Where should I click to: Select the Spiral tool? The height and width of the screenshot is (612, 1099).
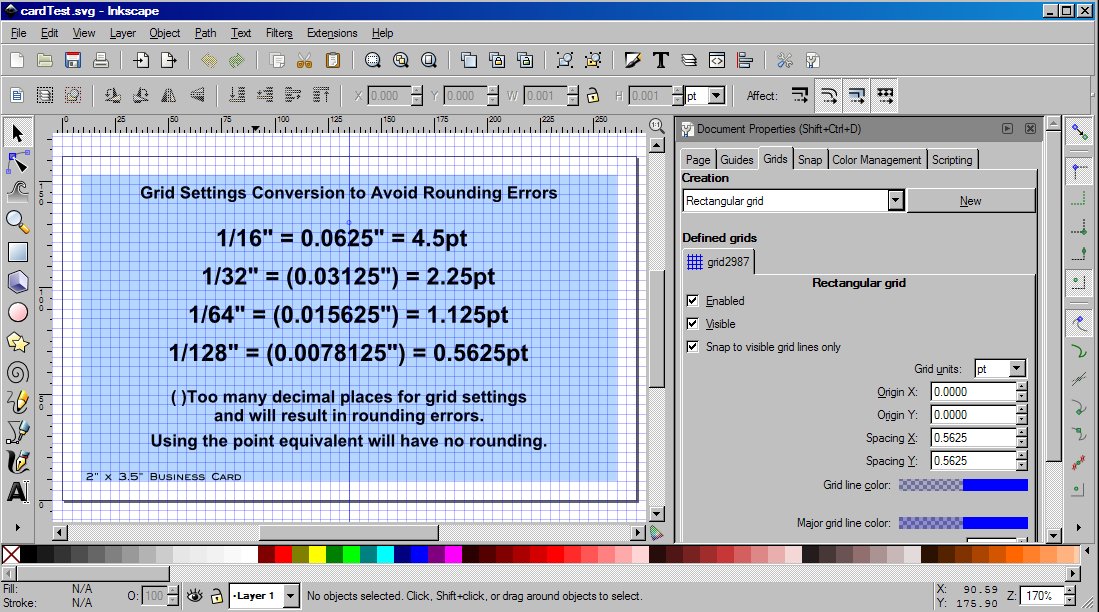coord(18,372)
